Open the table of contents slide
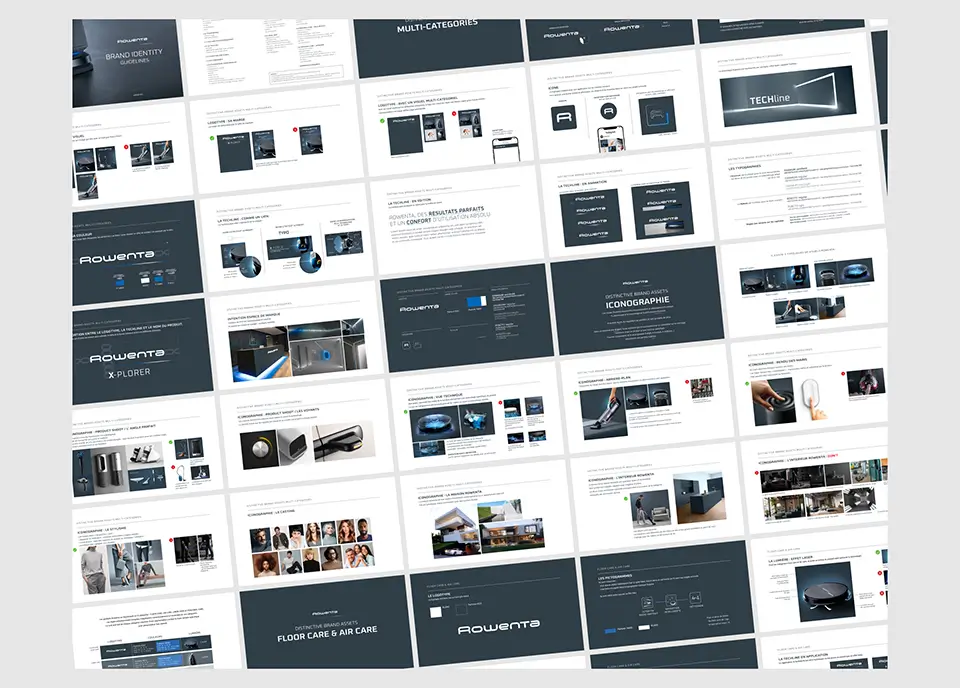The image size is (960, 688). point(267,54)
